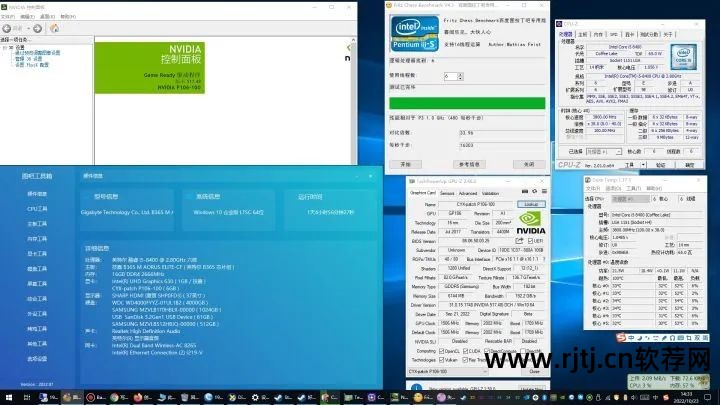Open the 工具 dropdown arrow in CPU-Z
Image resolution: width=720 pixels, height=405 pixels.
coord(643,164)
